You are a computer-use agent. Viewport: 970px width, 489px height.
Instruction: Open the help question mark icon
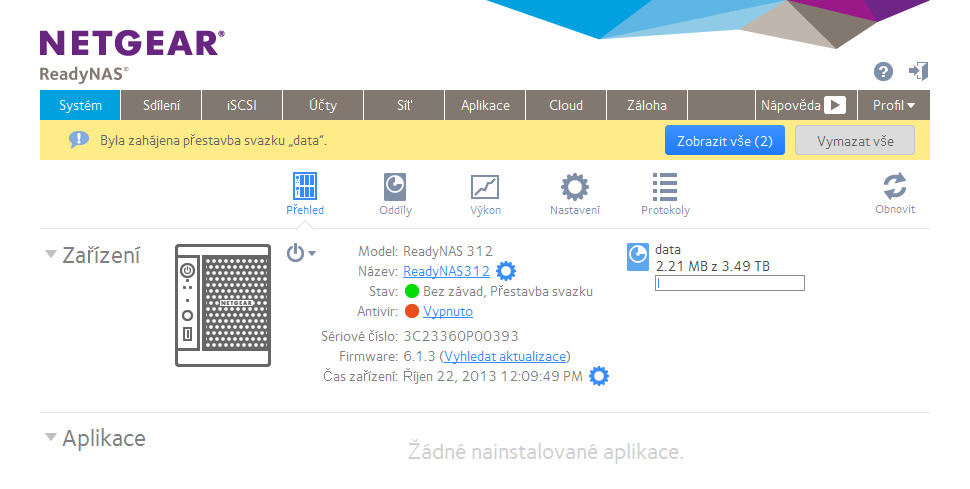point(883,72)
